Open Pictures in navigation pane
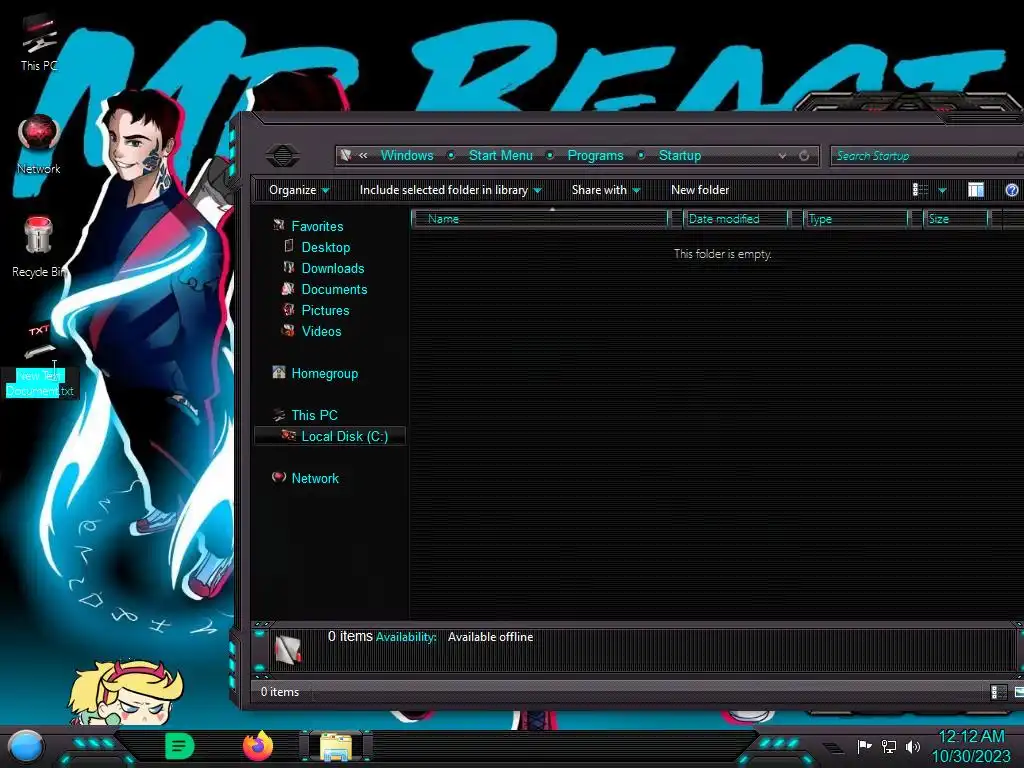Viewport: 1024px width, 768px height. click(325, 310)
